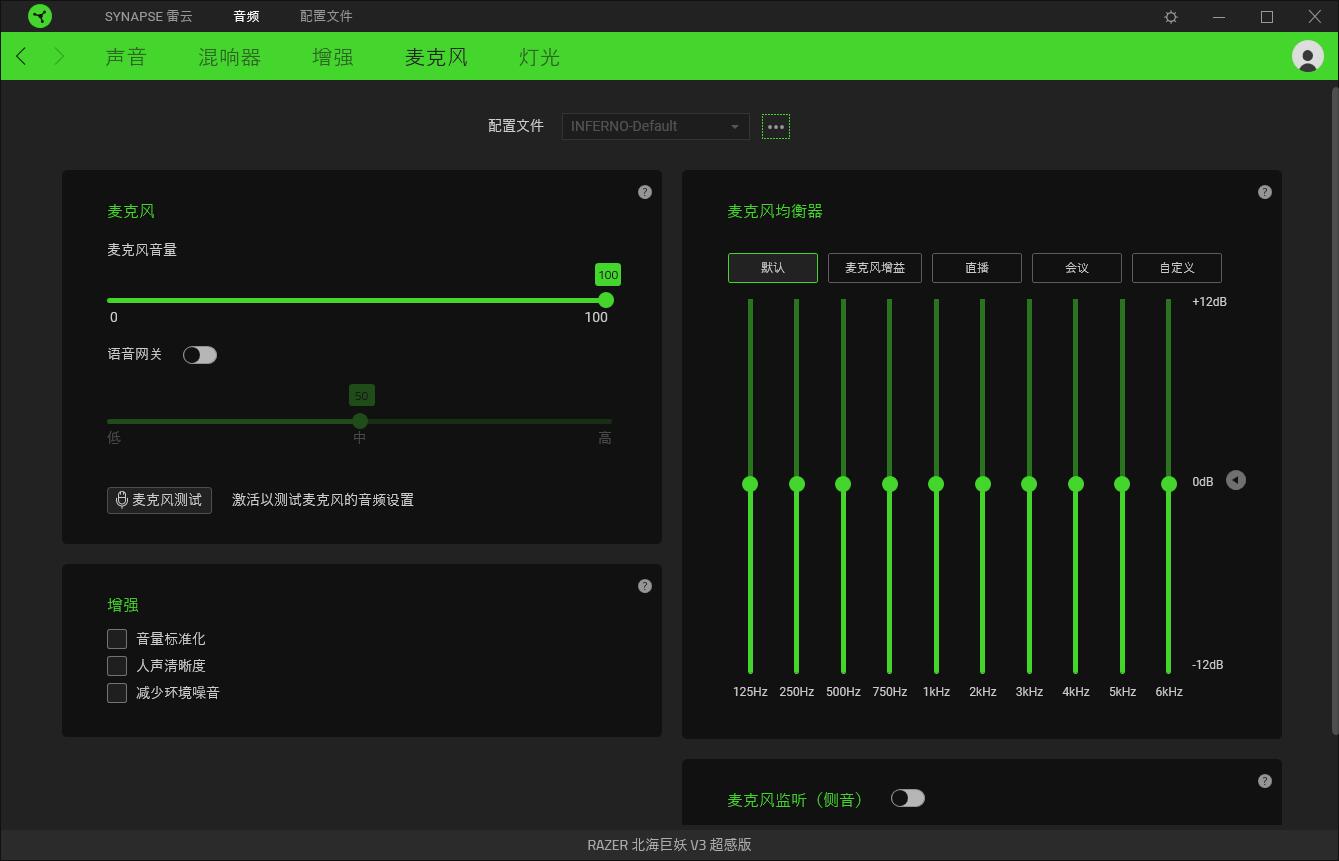Click the 麦克风音量 label

[142, 250]
